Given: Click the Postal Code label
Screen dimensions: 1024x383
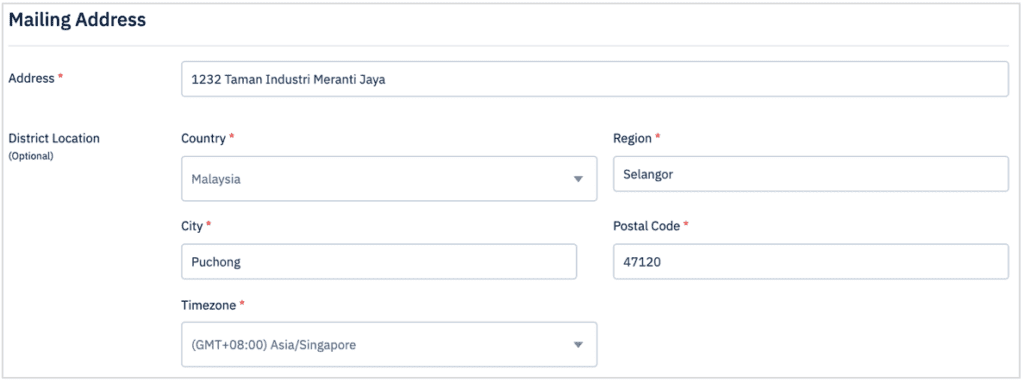Looking at the screenshot, I should (647, 225).
